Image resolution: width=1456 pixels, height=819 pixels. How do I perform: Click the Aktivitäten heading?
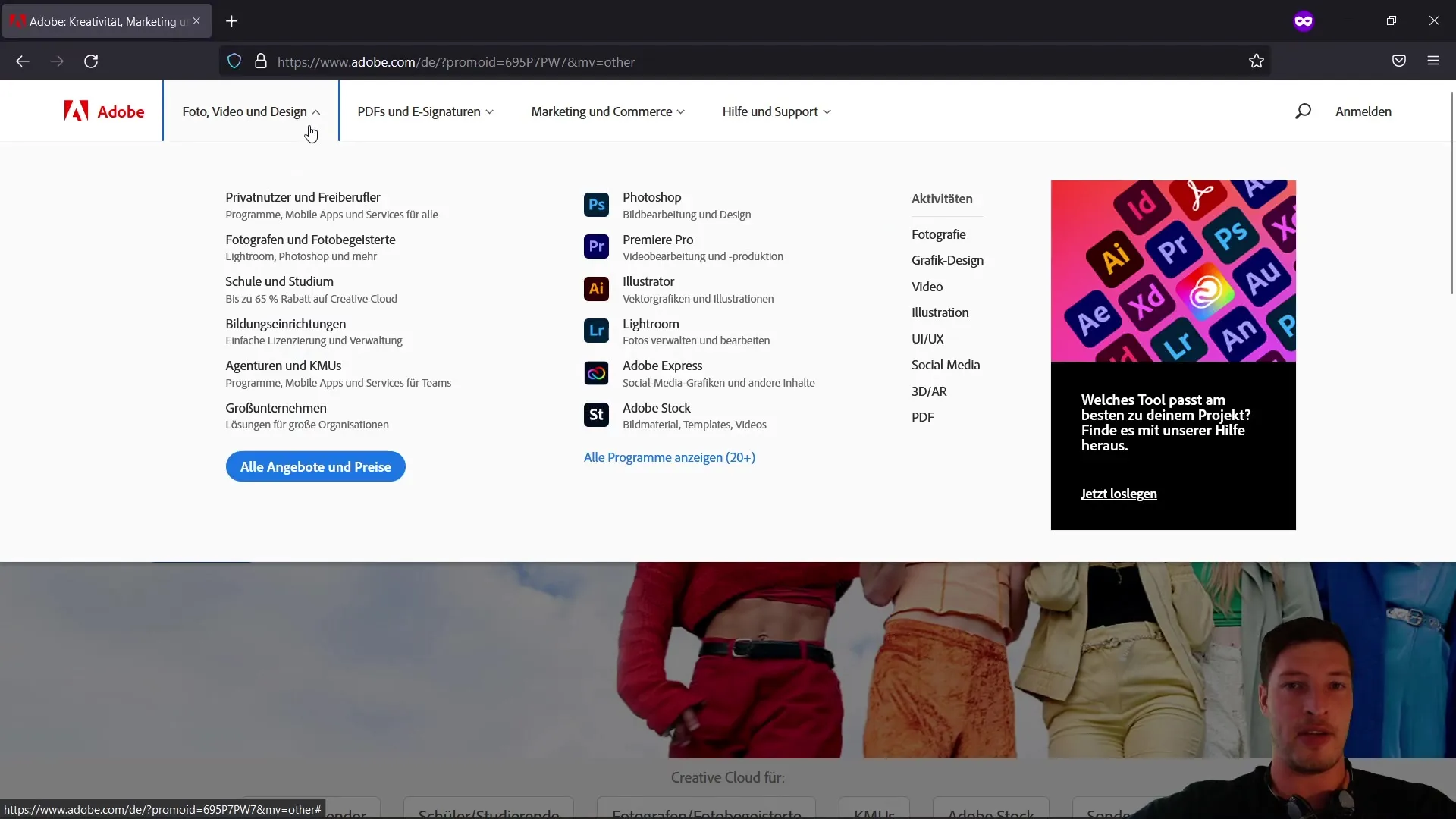pos(942,199)
